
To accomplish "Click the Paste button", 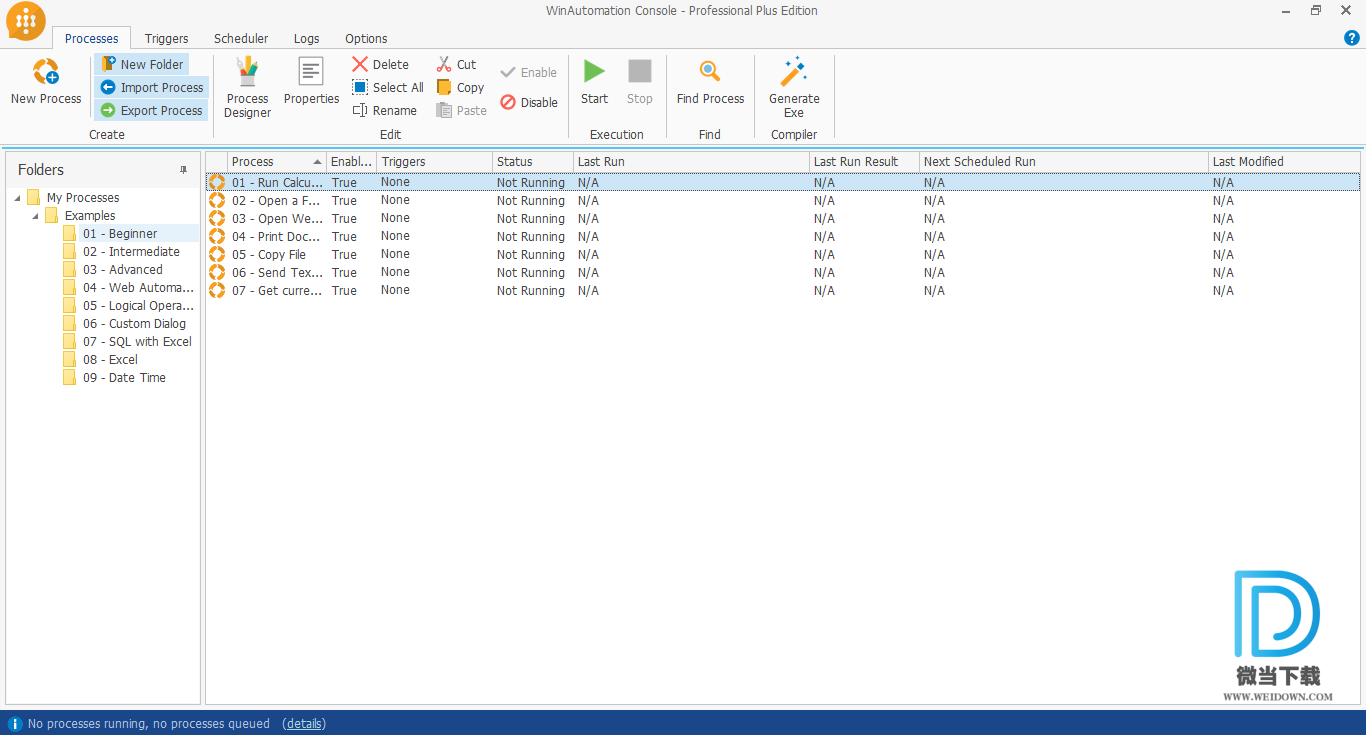I will tap(461, 110).
